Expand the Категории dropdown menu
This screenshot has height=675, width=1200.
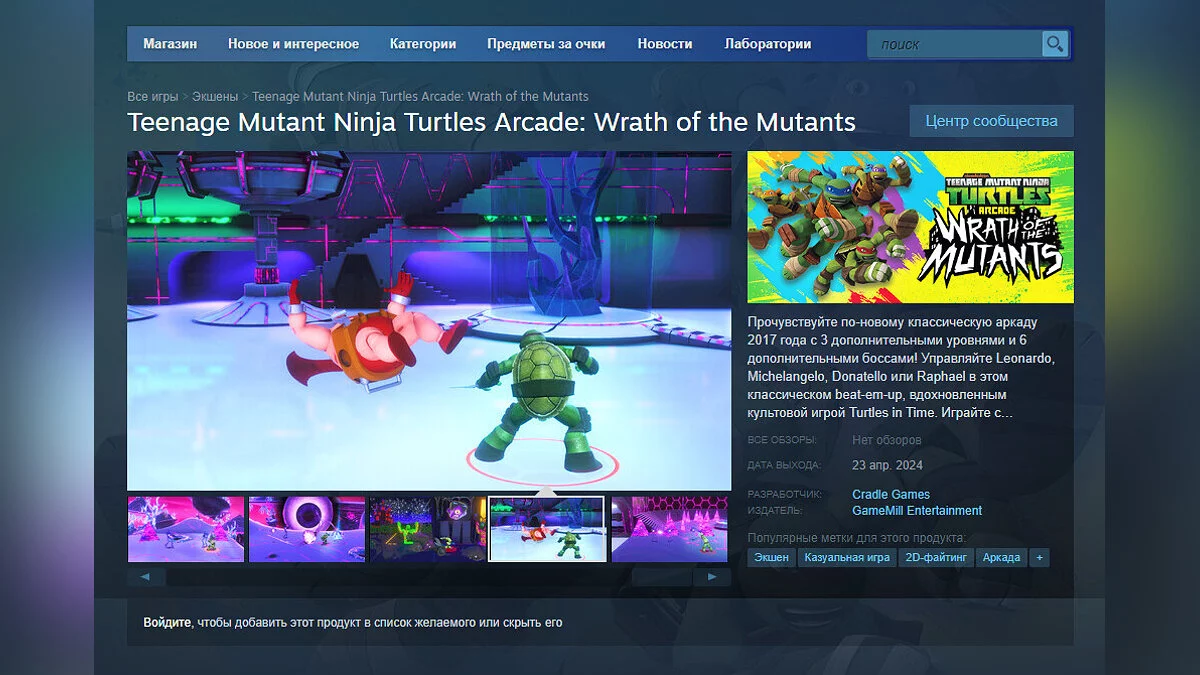pyautogui.click(x=423, y=44)
